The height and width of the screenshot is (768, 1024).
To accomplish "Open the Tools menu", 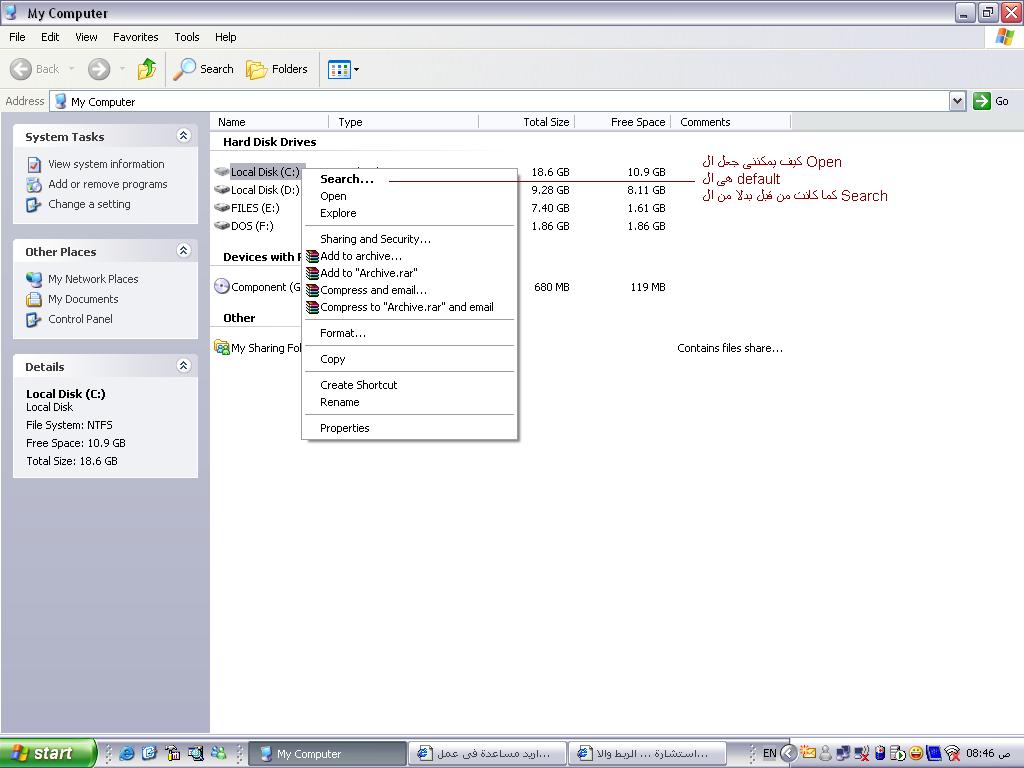I will coord(187,37).
